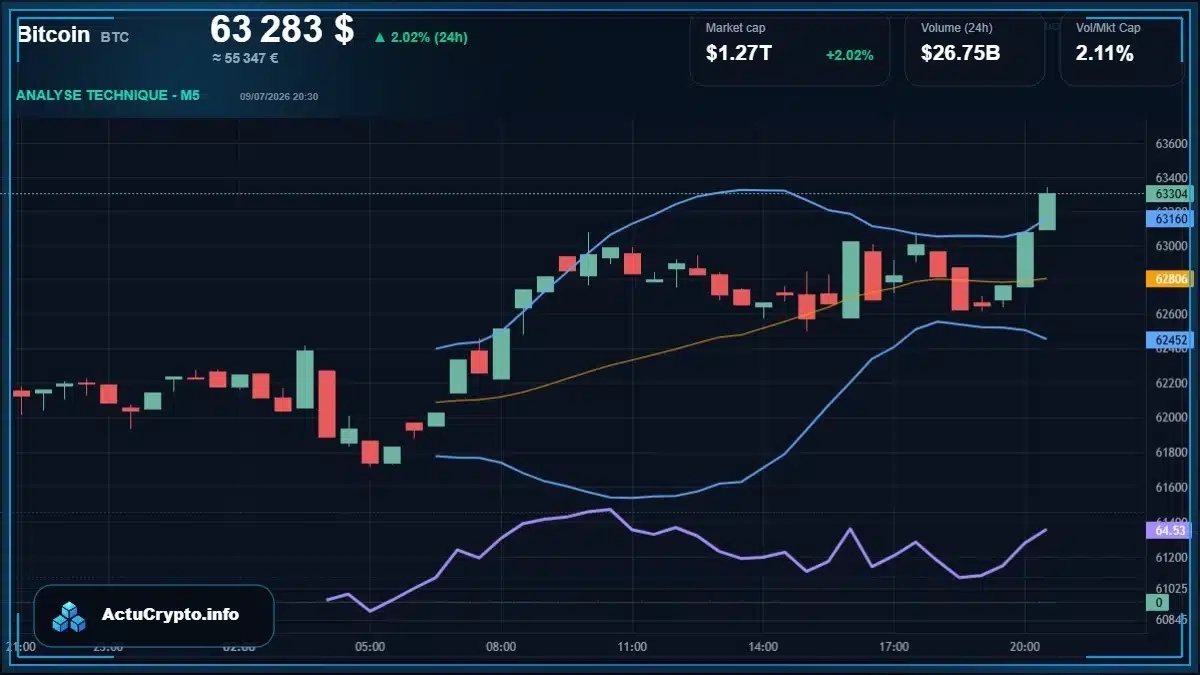Image resolution: width=1200 pixels, height=675 pixels.
Task: Click the +2.02% market cap change
Action: point(849,55)
